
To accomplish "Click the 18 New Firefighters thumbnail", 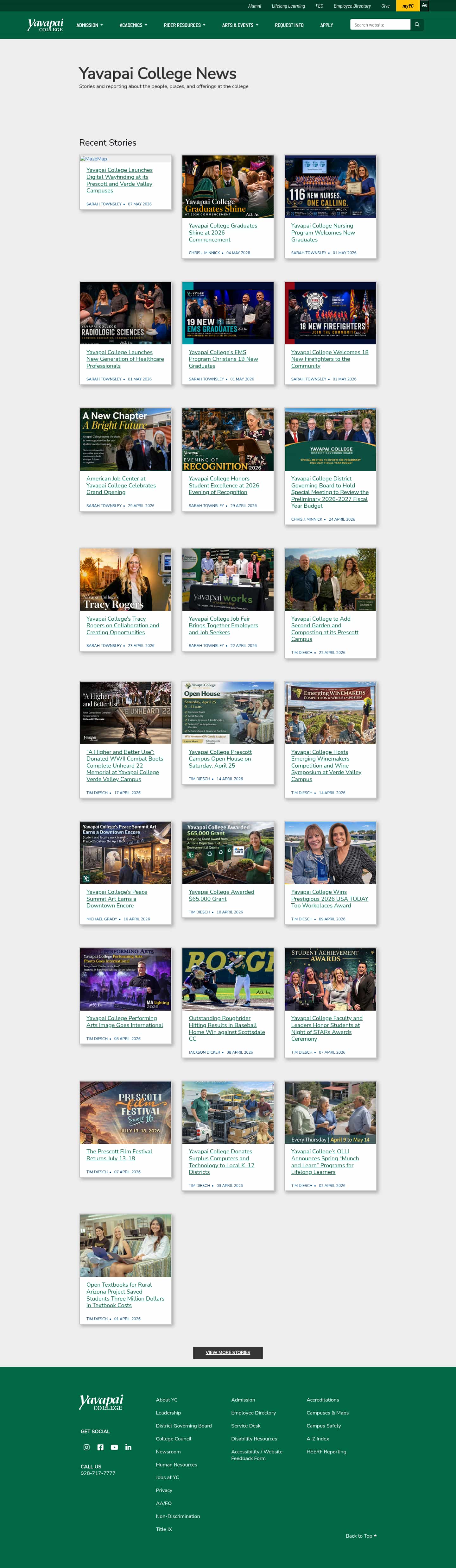I will [330, 313].
